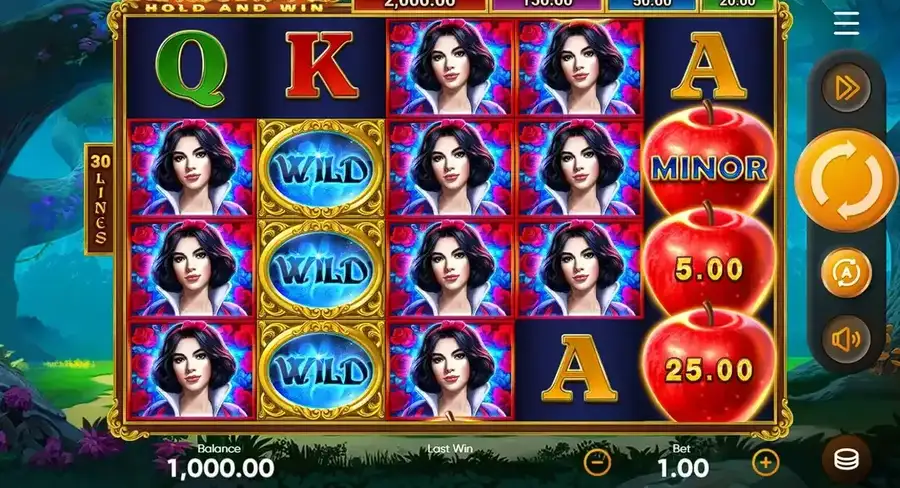The image size is (900, 488).
Task: Spin the reels with orange button
Action: [846, 180]
